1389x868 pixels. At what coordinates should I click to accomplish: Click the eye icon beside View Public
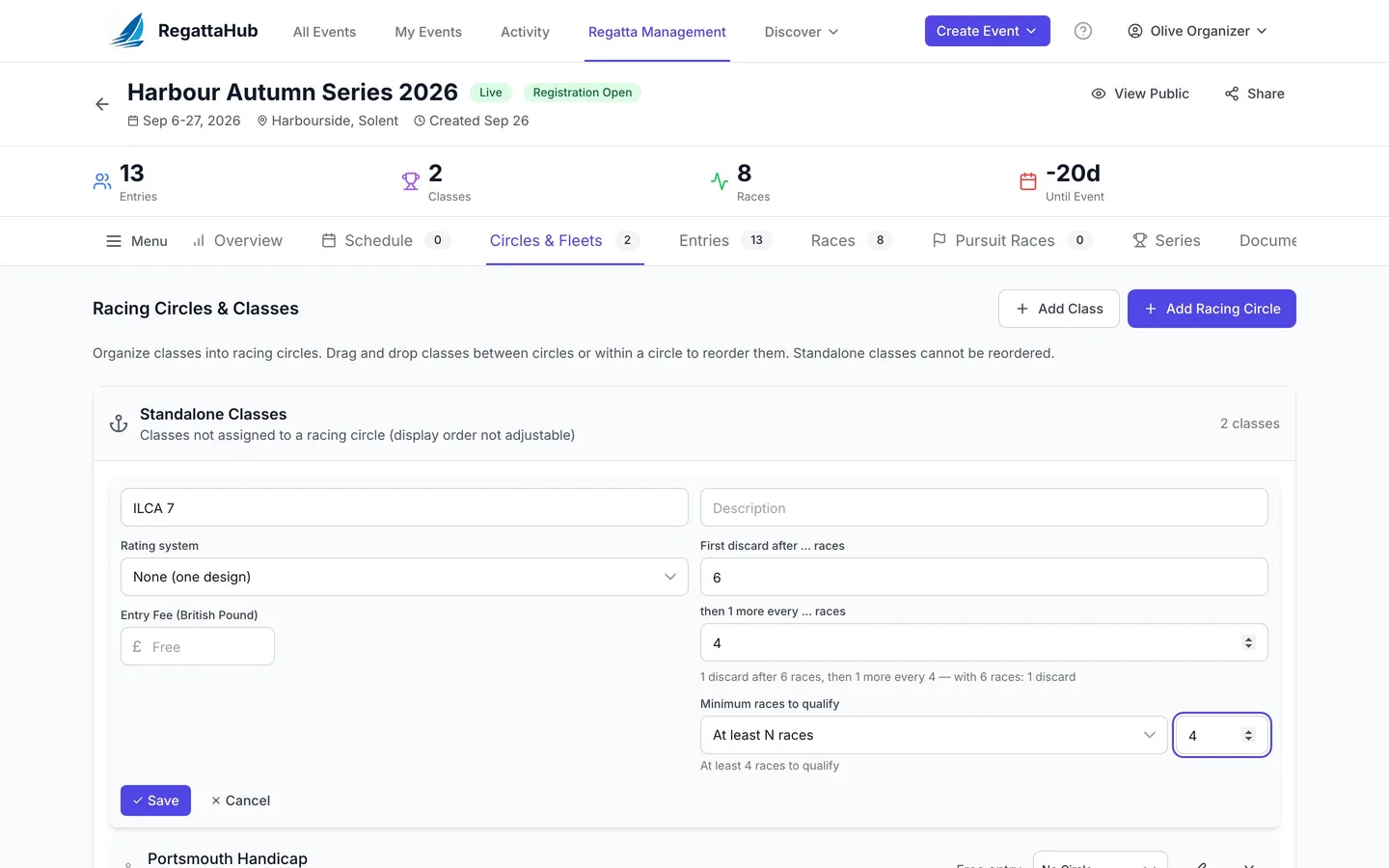[x=1098, y=94]
